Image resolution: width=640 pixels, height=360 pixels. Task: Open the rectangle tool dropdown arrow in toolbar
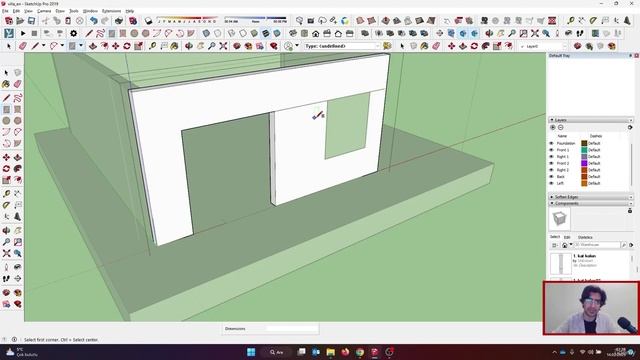pos(81,46)
